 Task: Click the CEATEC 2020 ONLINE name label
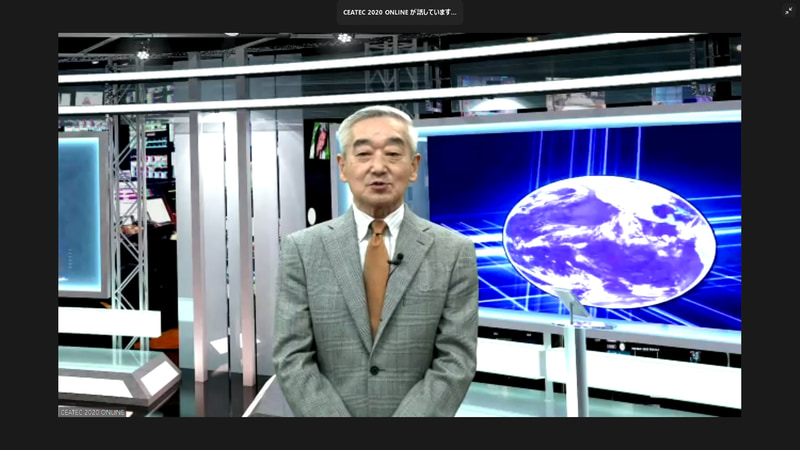tap(92, 412)
